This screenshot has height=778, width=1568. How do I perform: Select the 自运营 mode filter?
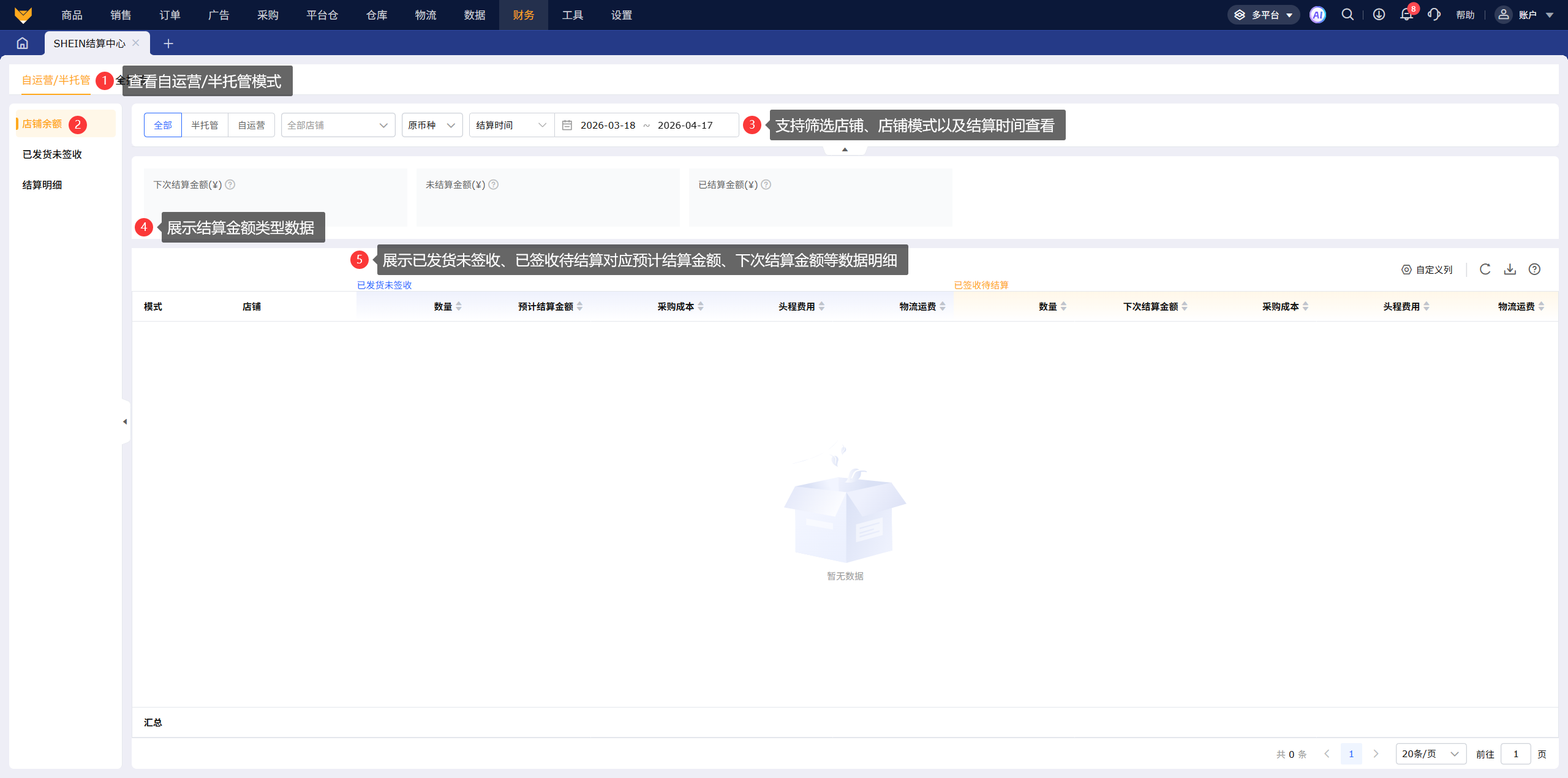click(x=251, y=125)
